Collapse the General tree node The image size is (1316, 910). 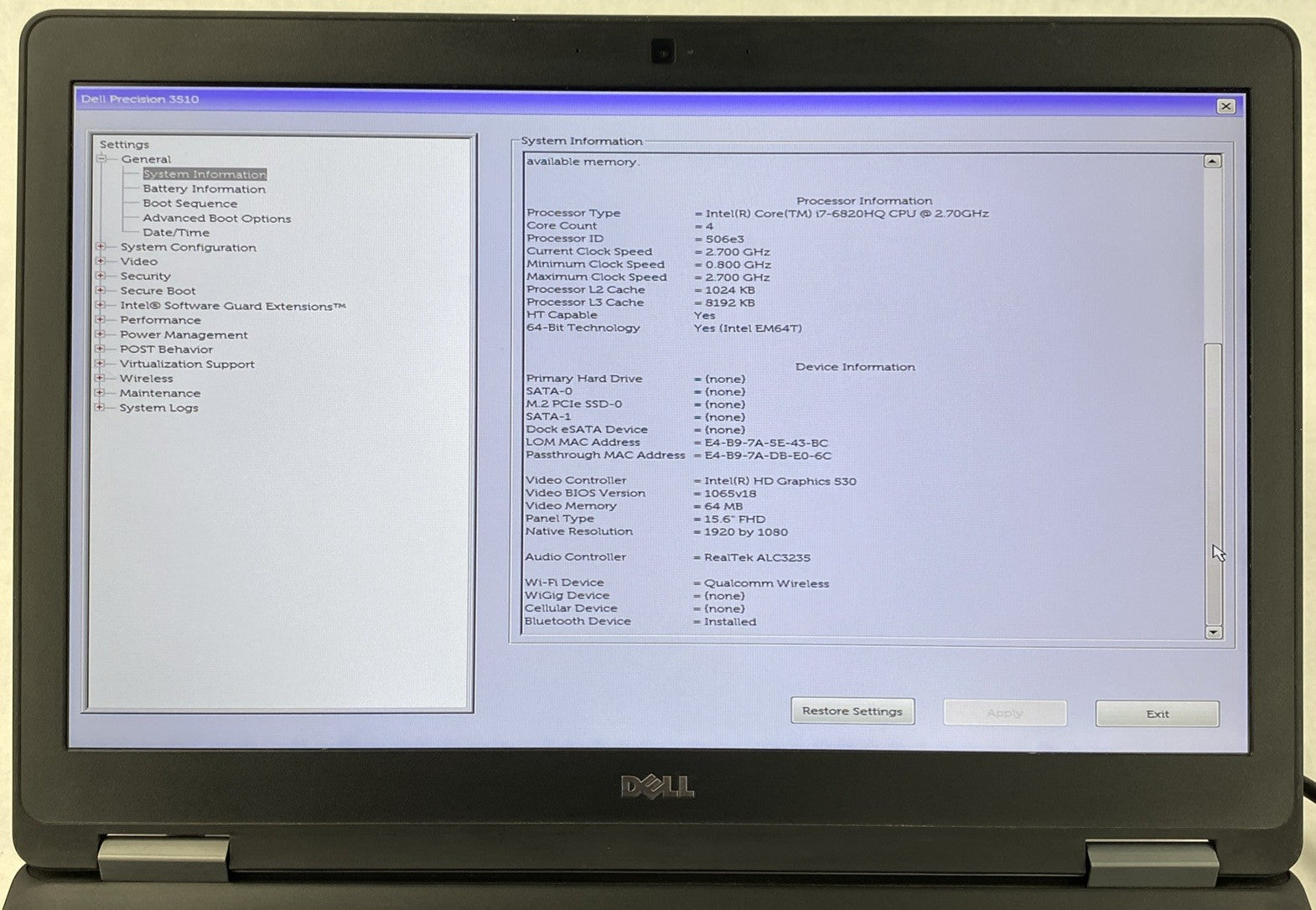[x=101, y=159]
